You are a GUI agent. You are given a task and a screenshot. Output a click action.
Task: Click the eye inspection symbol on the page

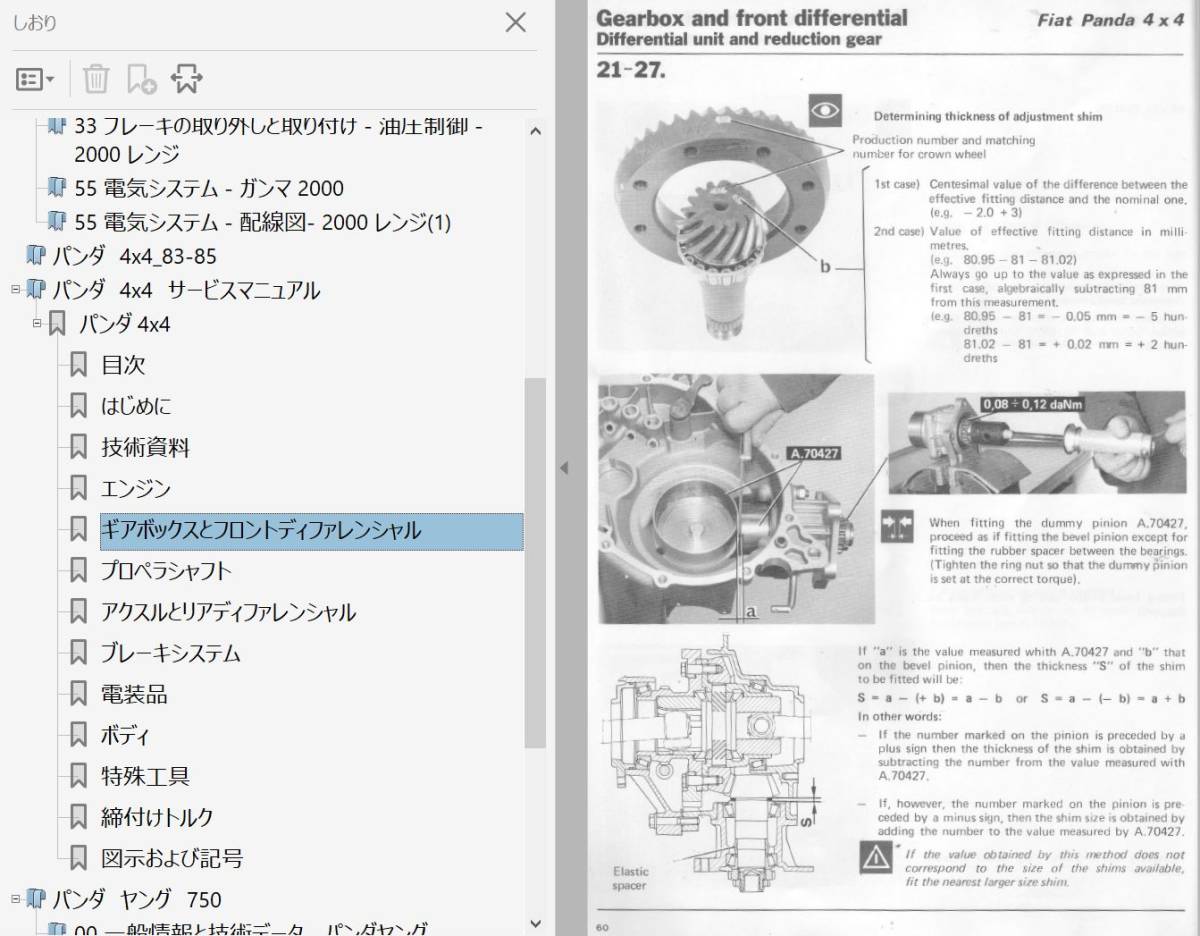click(824, 110)
